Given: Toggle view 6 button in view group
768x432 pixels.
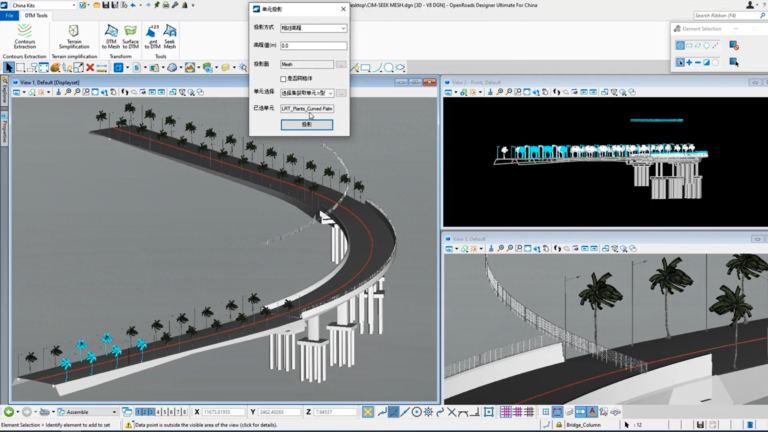Looking at the screenshot, I should coord(171,412).
